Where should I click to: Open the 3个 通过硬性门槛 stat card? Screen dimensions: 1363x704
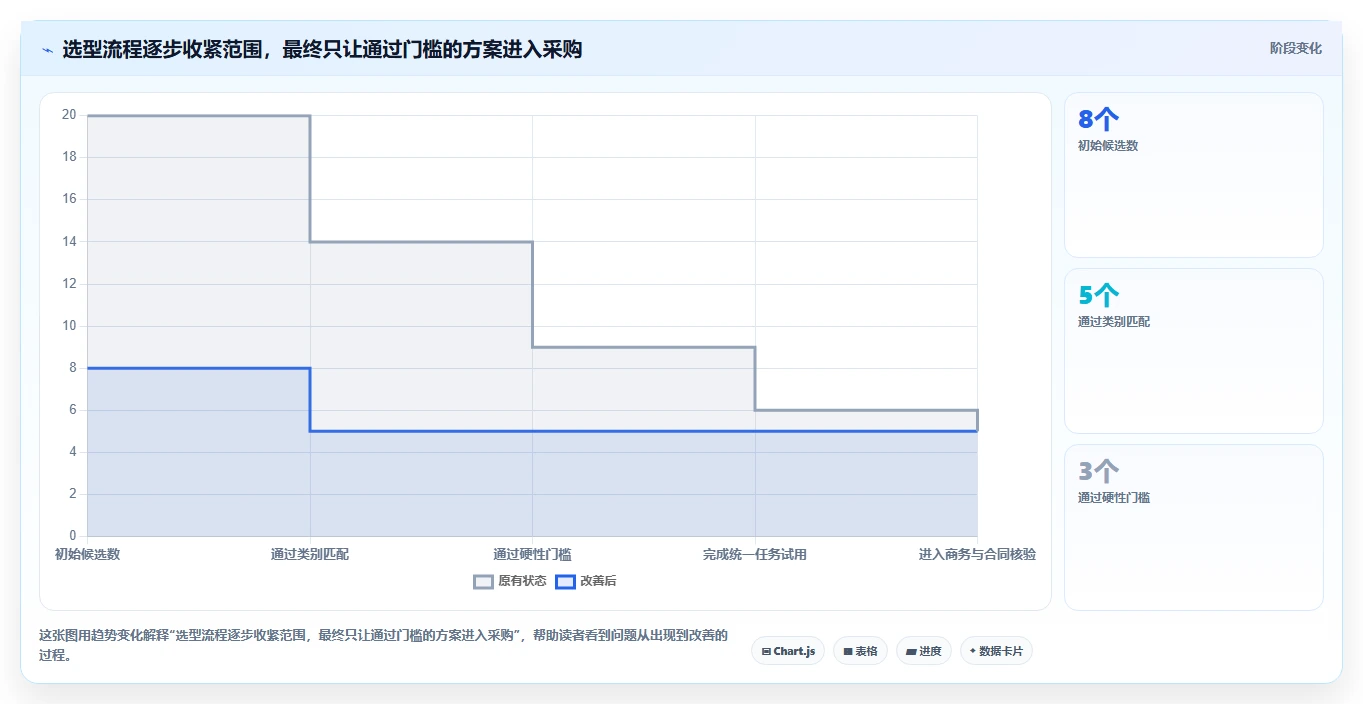(x=1194, y=527)
